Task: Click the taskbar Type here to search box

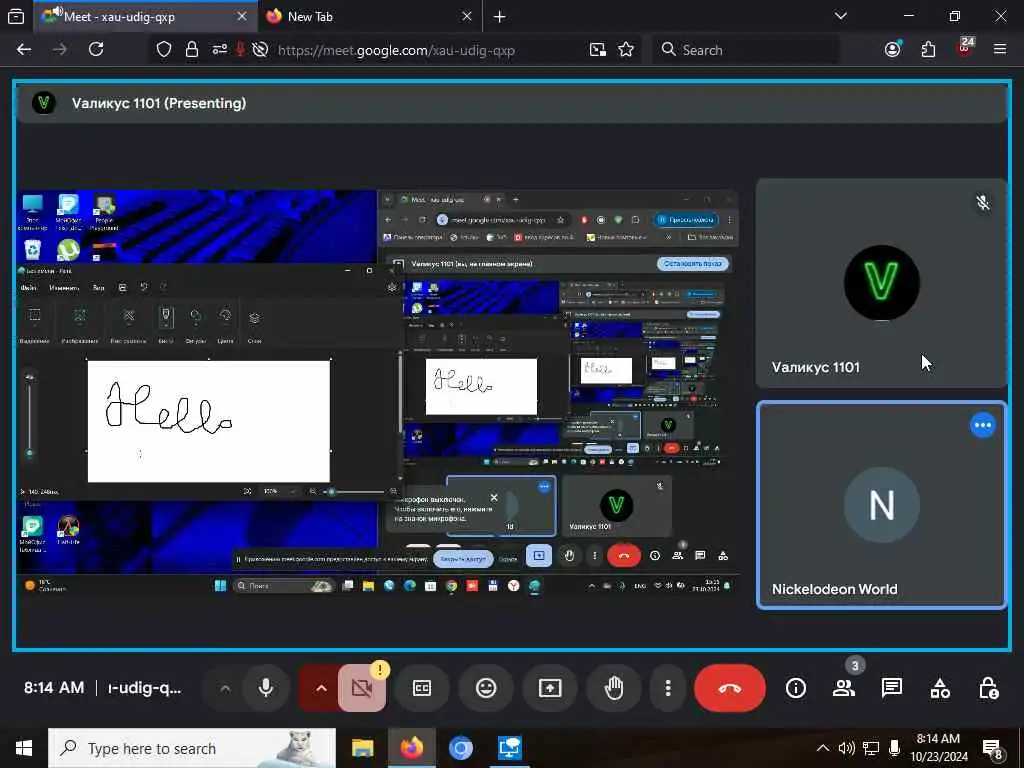Action: click(192, 748)
